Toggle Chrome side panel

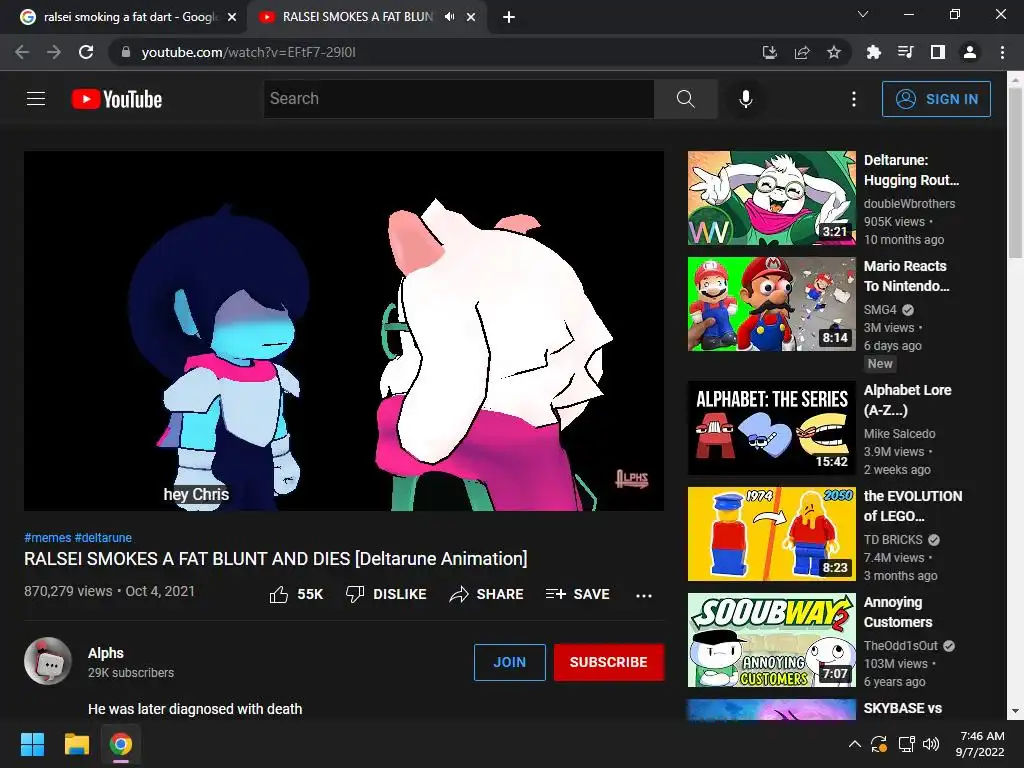[x=938, y=52]
